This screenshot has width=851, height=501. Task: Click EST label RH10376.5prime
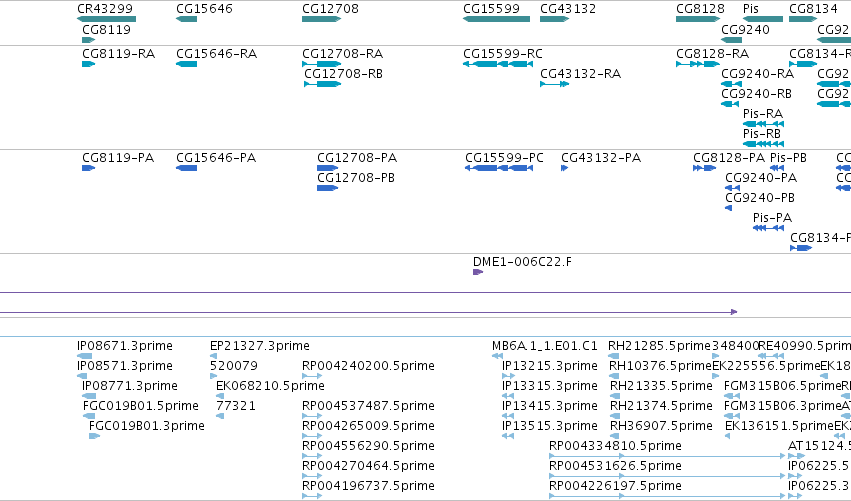pyautogui.click(x=660, y=366)
